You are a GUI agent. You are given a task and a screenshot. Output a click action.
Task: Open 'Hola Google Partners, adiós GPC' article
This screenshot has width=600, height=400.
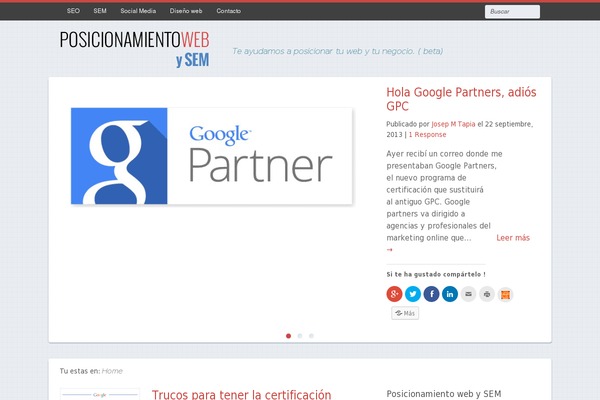(461, 99)
